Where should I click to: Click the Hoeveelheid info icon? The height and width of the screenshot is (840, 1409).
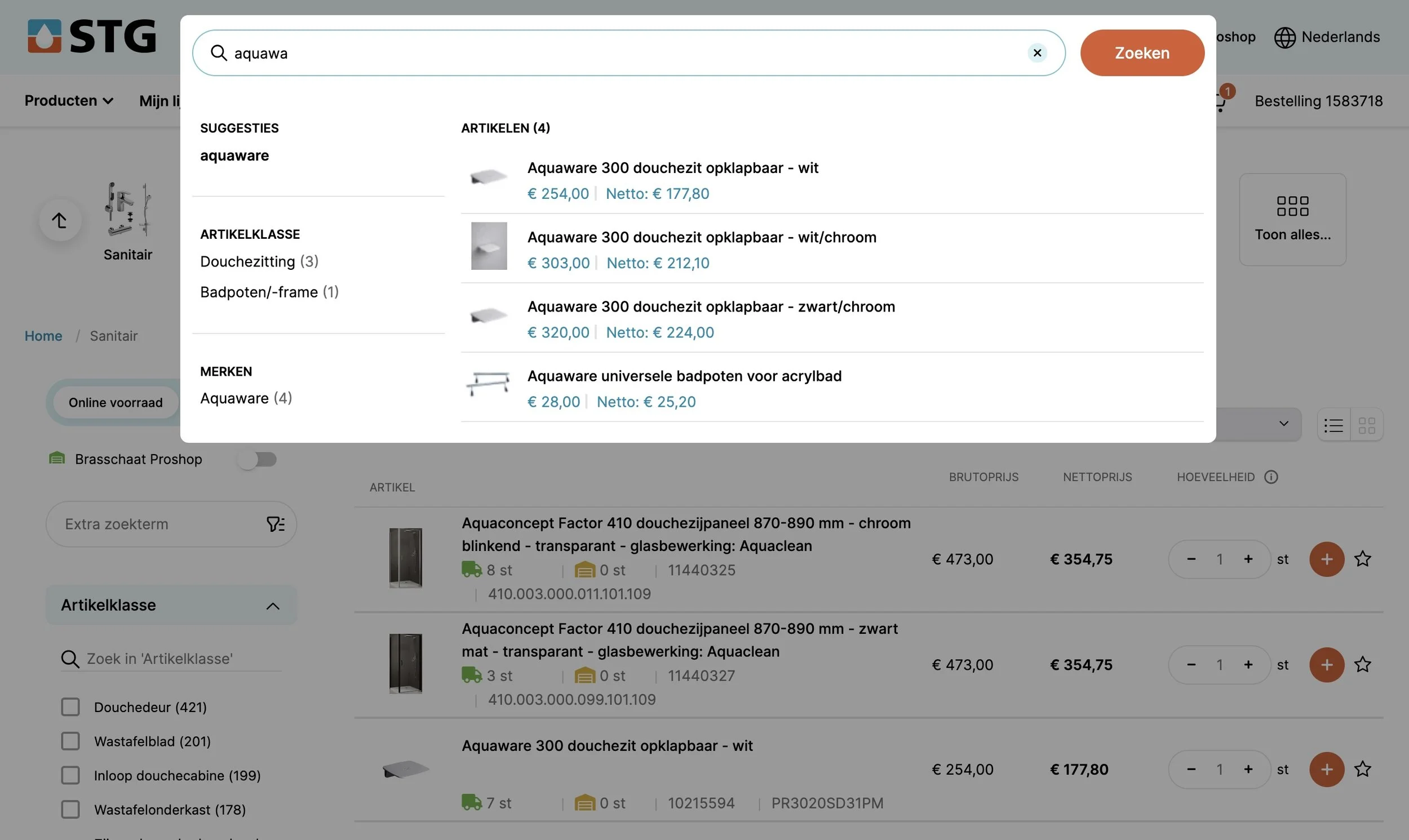pyautogui.click(x=1271, y=477)
